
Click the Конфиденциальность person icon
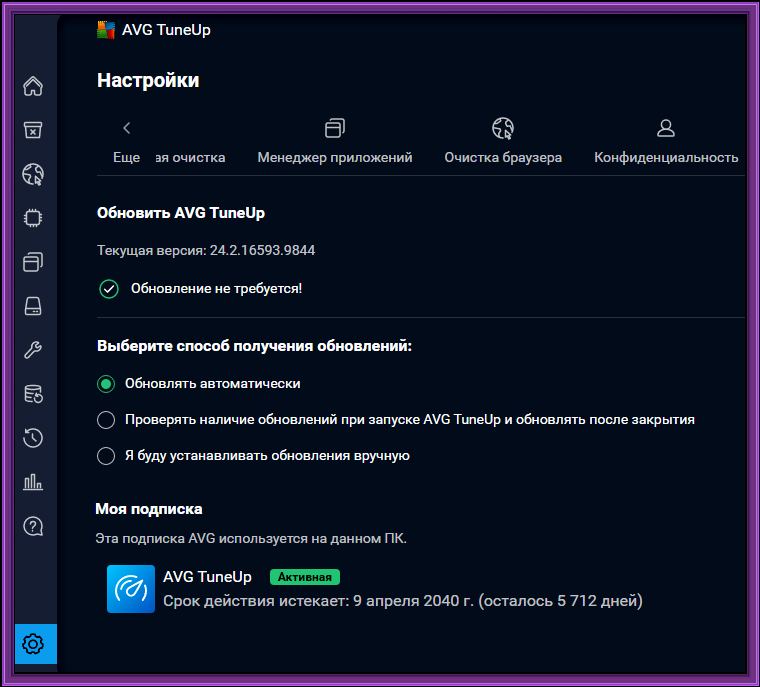666,128
